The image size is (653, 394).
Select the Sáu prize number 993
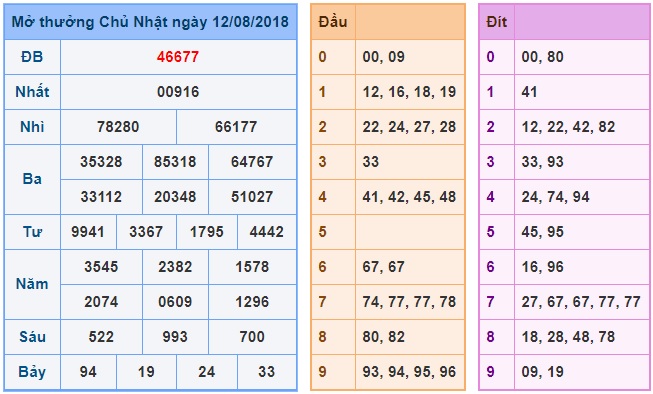click(175, 337)
